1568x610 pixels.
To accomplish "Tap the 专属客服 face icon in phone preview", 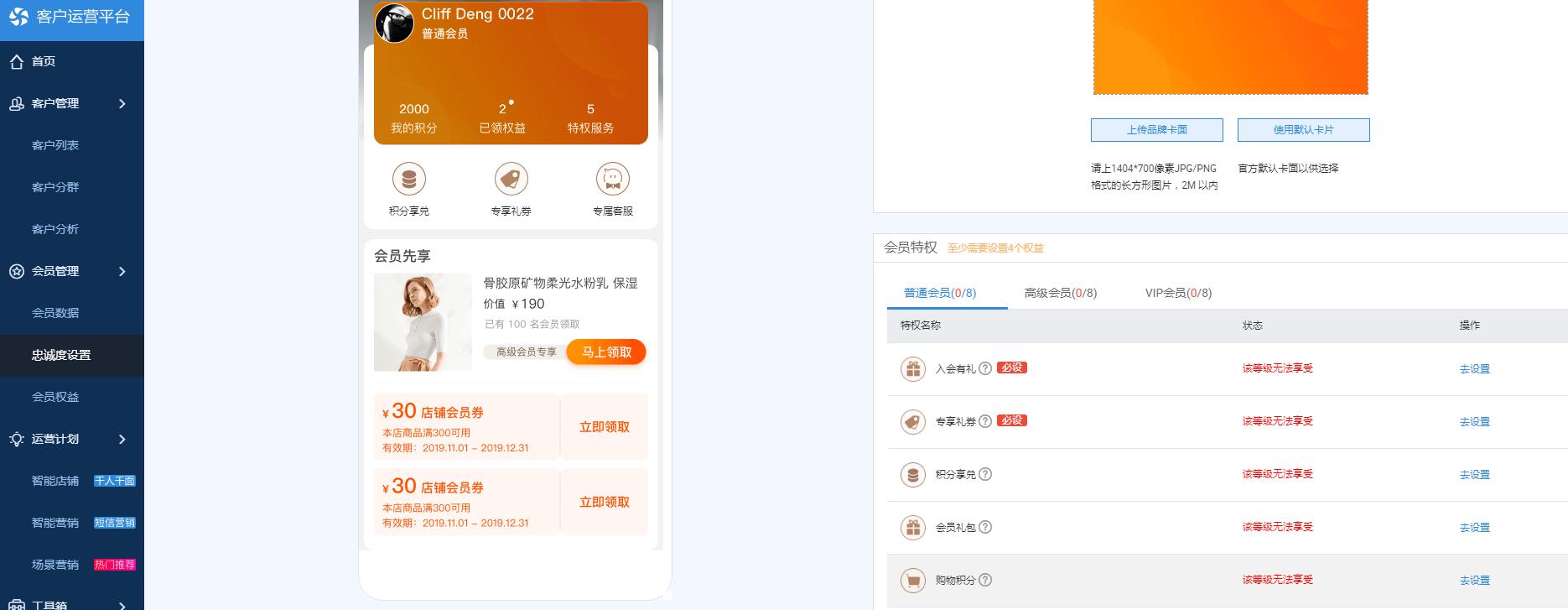I will (x=613, y=179).
